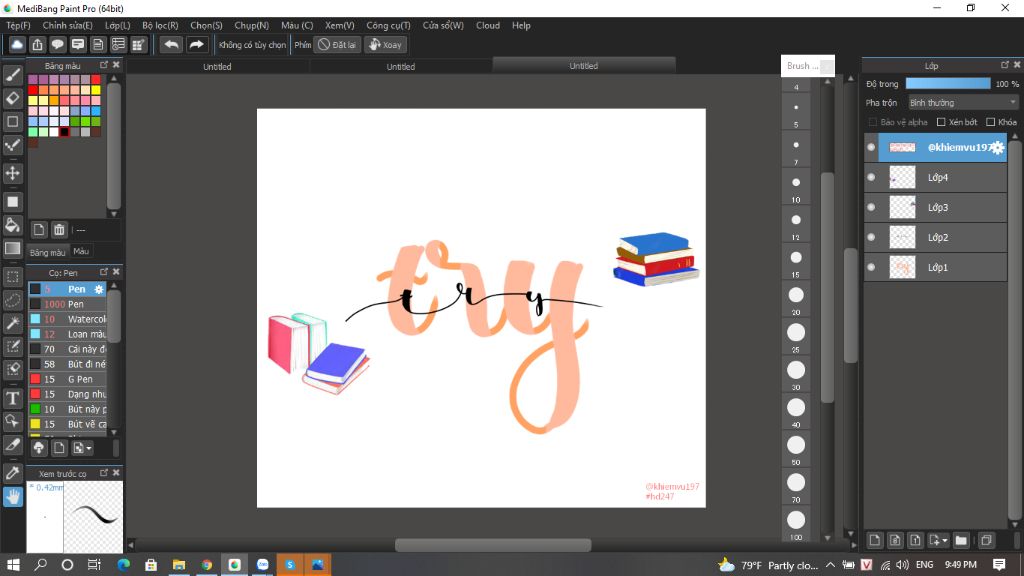Select the Bucket fill tool
Screen dimensions: 1024x576
pyautogui.click(x=12, y=225)
